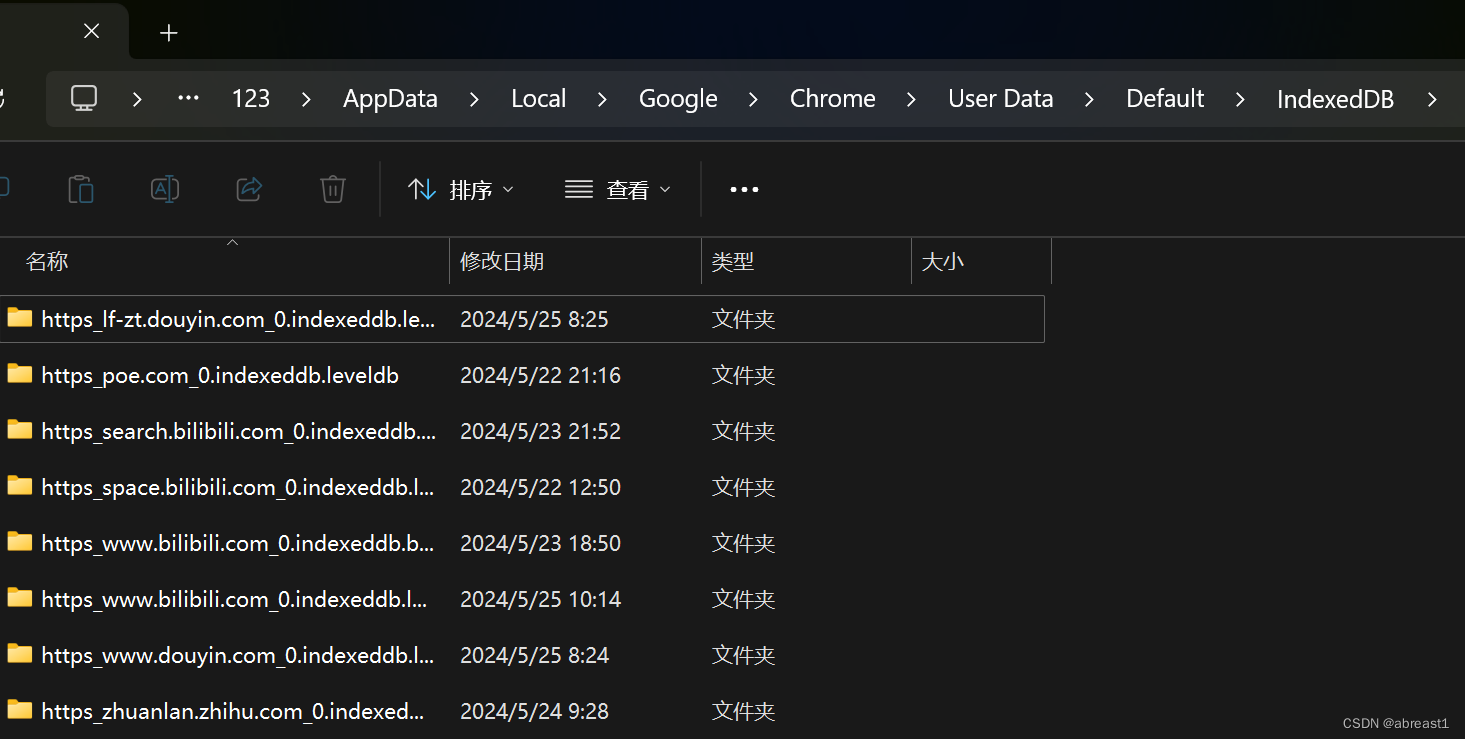Go to User Data in the breadcrumb

point(1001,98)
